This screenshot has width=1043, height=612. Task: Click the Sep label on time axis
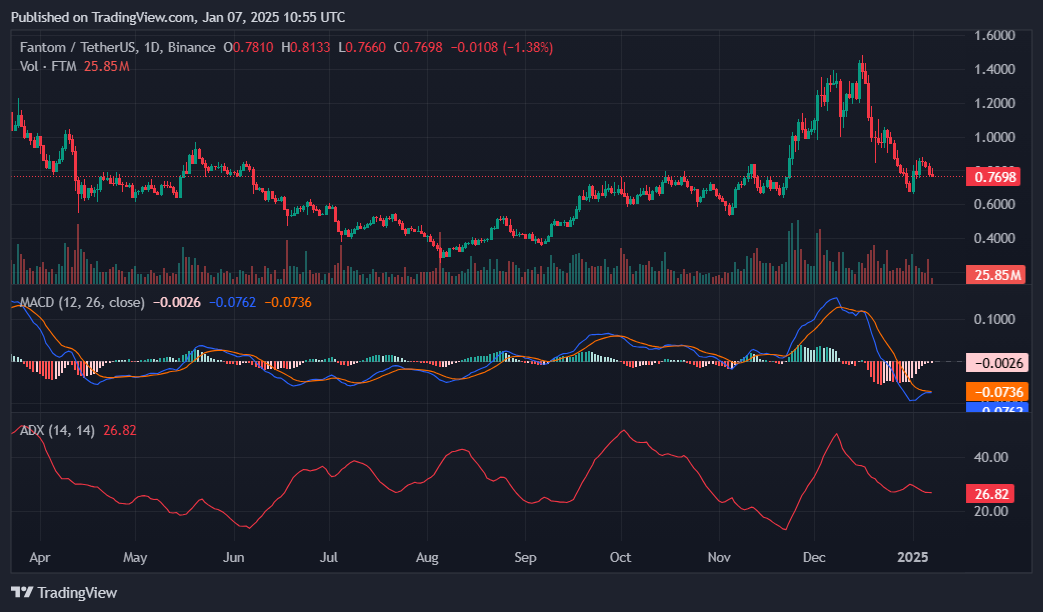(525, 557)
